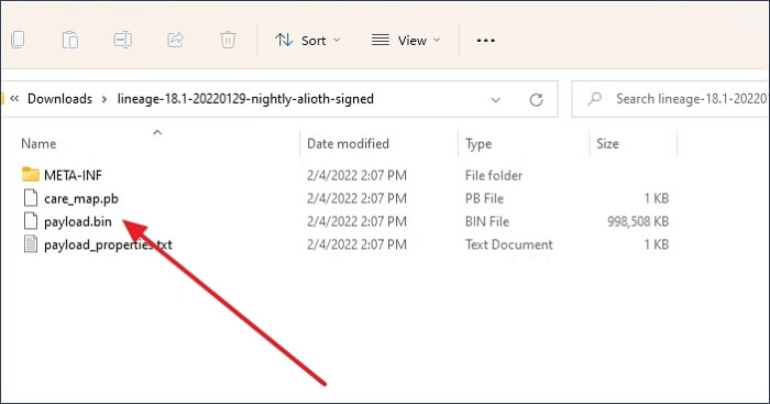Click the Rename icon in toolbar
This screenshot has height=404, width=770.
tap(123, 40)
